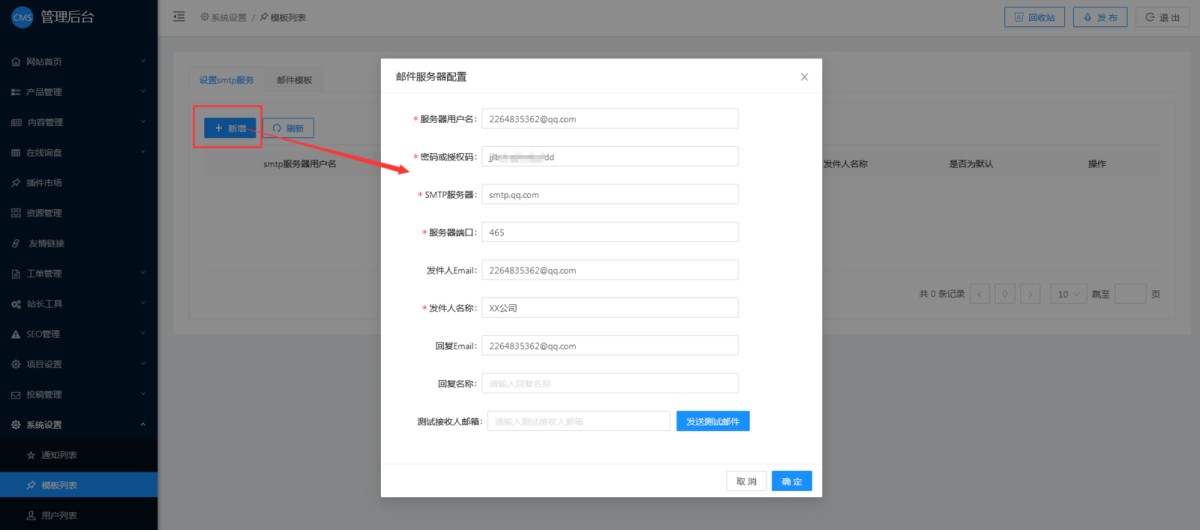Click the 产品管理 list icon
The width and height of the screenshot is (1200, 530).
(16, 92)
